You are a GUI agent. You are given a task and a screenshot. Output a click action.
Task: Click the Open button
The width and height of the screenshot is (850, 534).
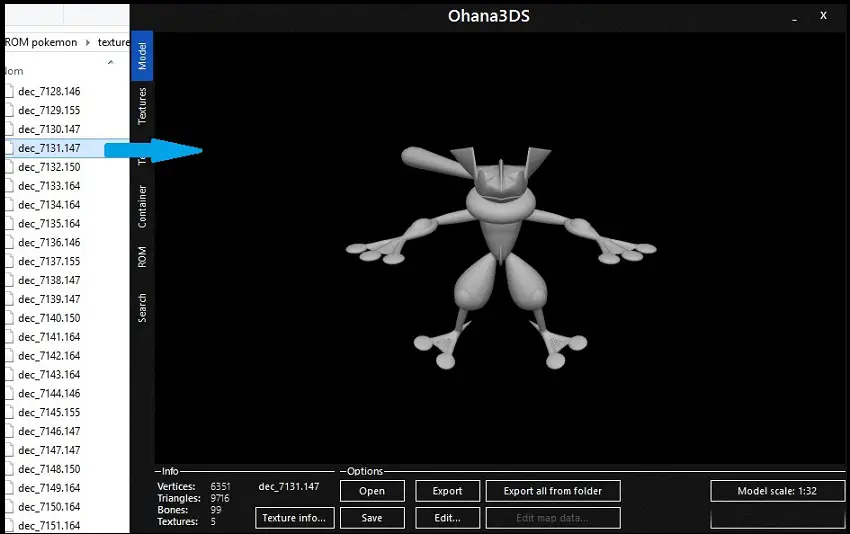click(x=372, y=491)
